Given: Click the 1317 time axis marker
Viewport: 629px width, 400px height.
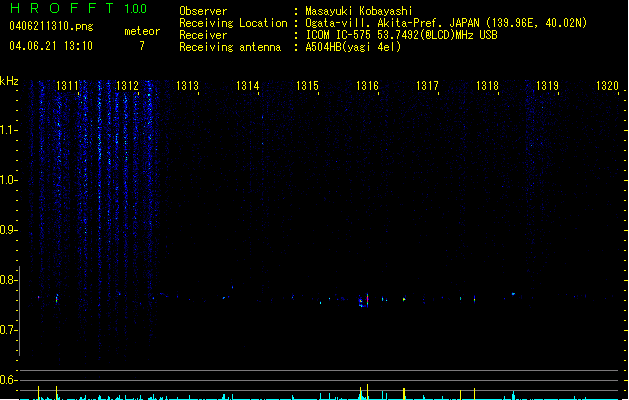Looking at the screenshot, I should click(427, 86).
